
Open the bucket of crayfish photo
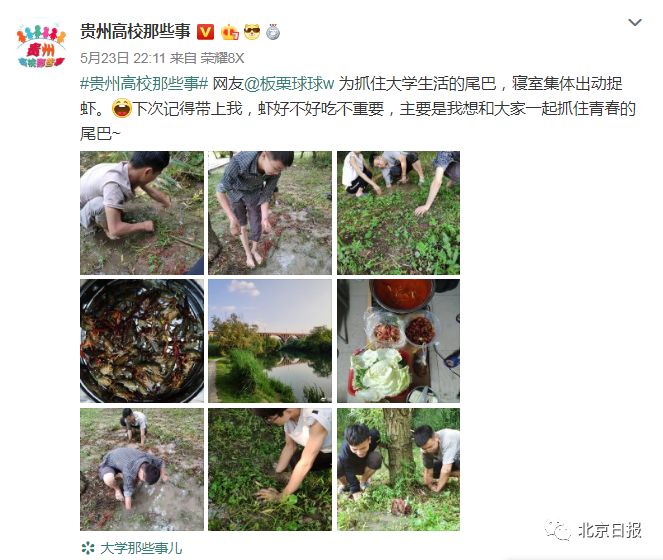tap(142, 341)
